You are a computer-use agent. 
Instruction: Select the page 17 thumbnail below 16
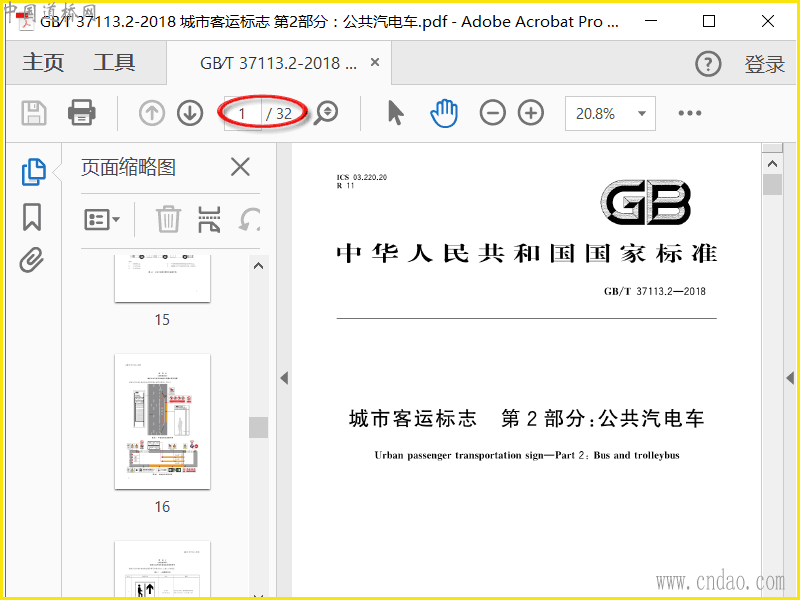click(x=162, y=568)
